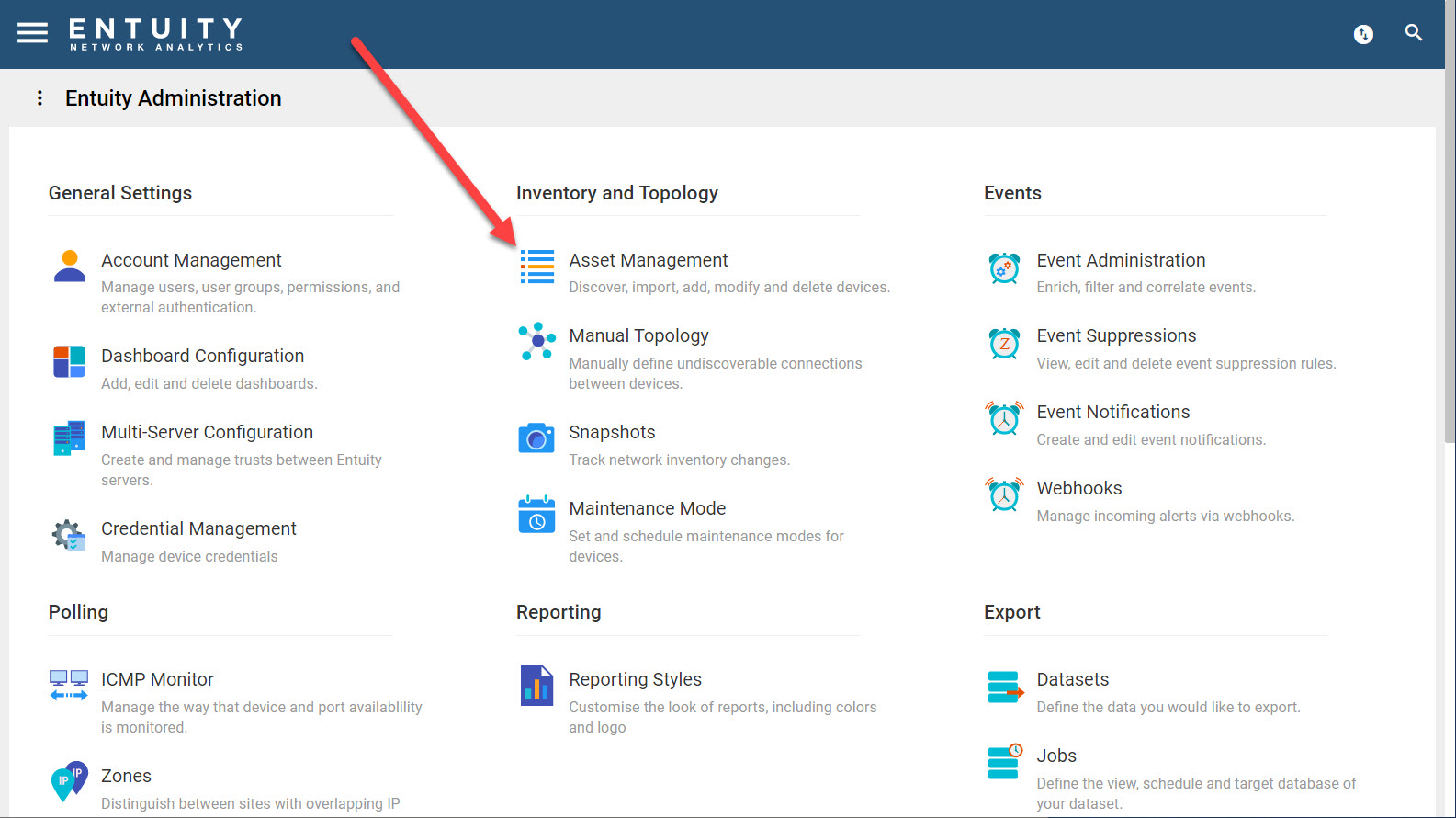This screenshot has height=818, width=1456.
Task: Open Datasets link
Action: pyautogui.click(x=1072, y=679)
